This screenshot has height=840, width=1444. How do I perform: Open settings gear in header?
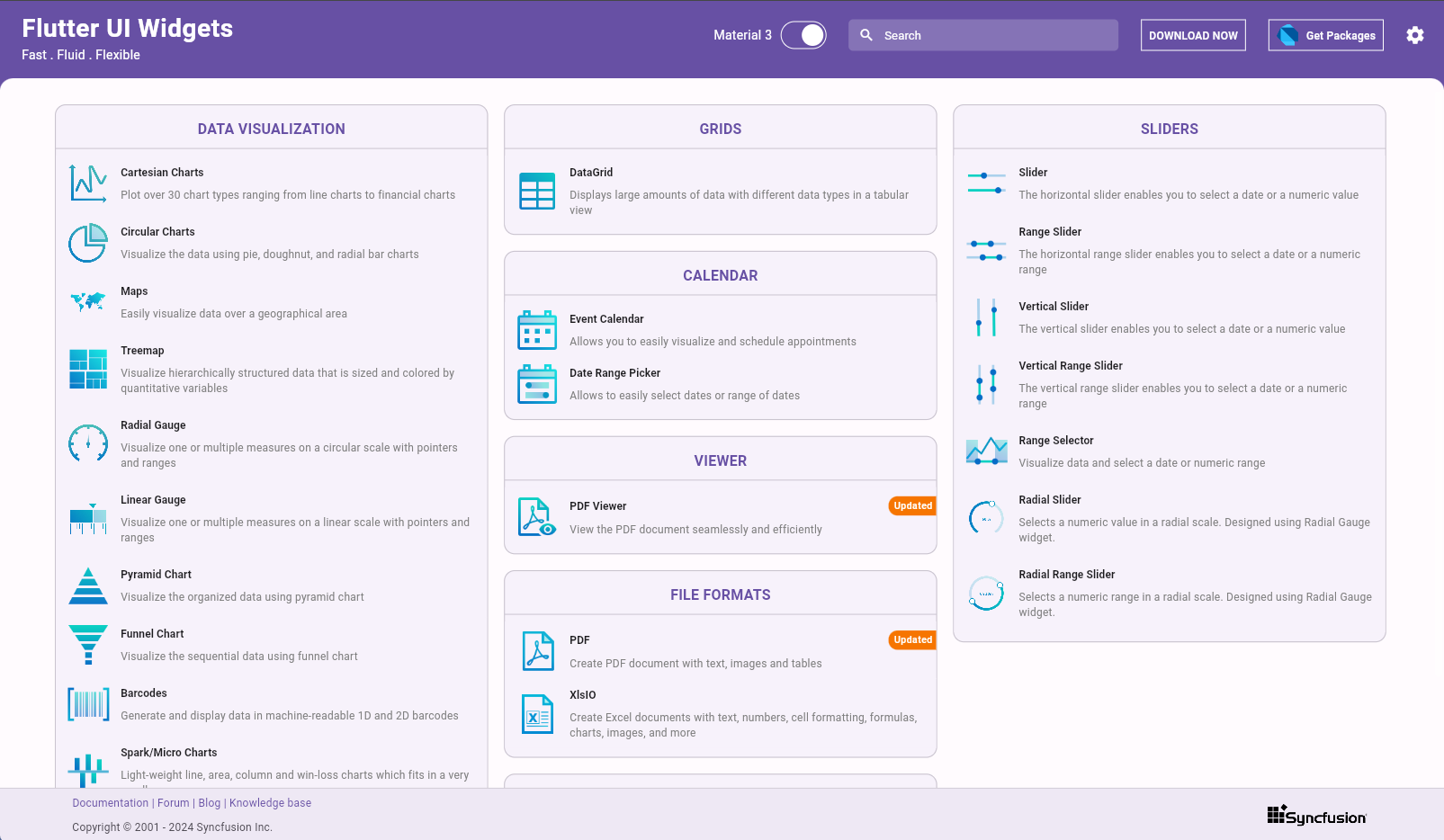point(1415,35)
